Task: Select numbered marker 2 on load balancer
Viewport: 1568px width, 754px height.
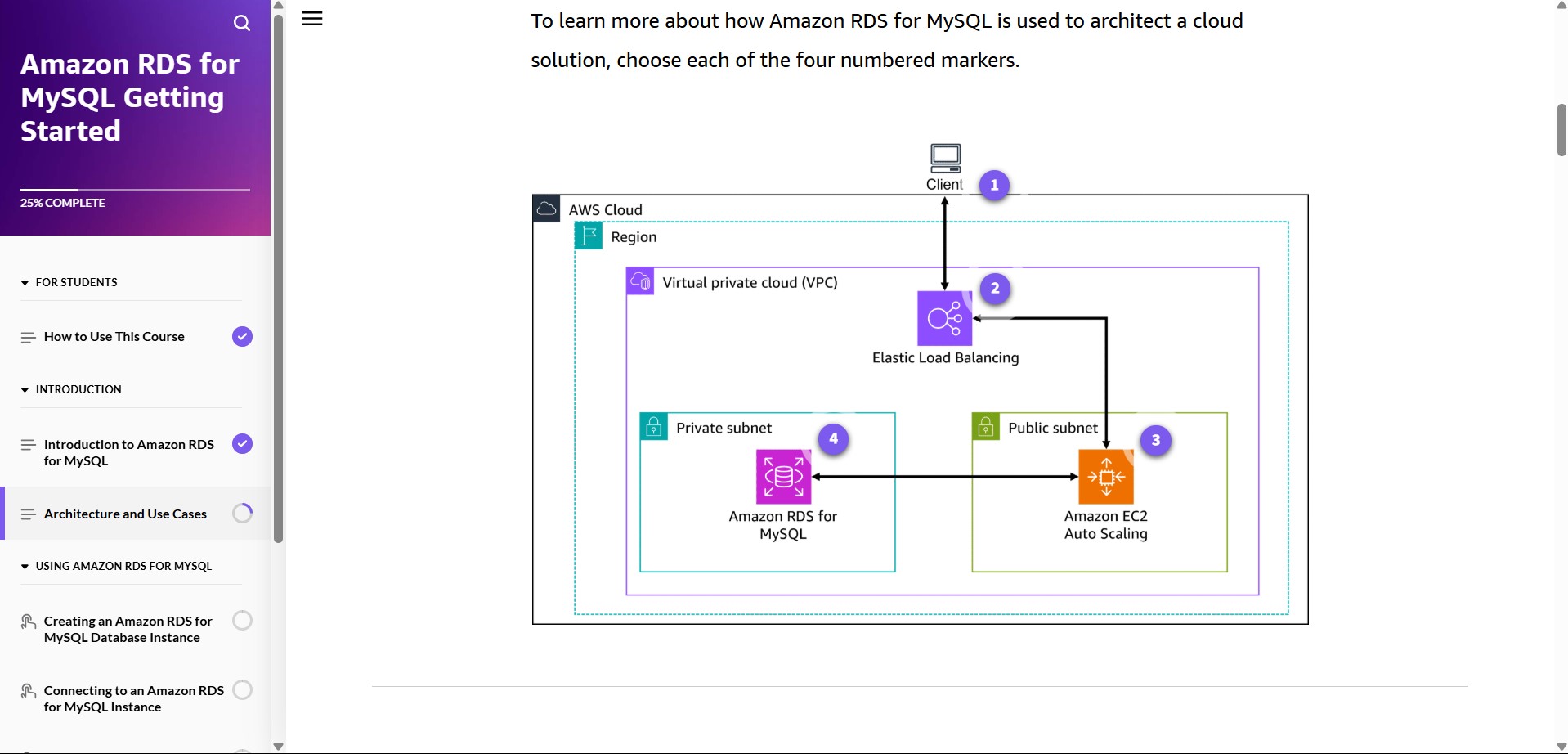Action: coord(995,288)
